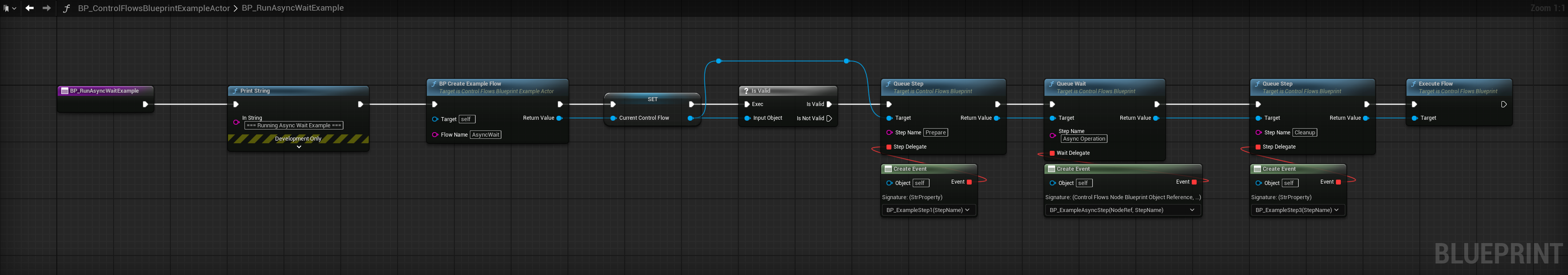Viewport: 1568px width, 275px height.
Task: Open the BP_ExampleStep1(StepName) function dropdown
Action: (x=928, y=210)
